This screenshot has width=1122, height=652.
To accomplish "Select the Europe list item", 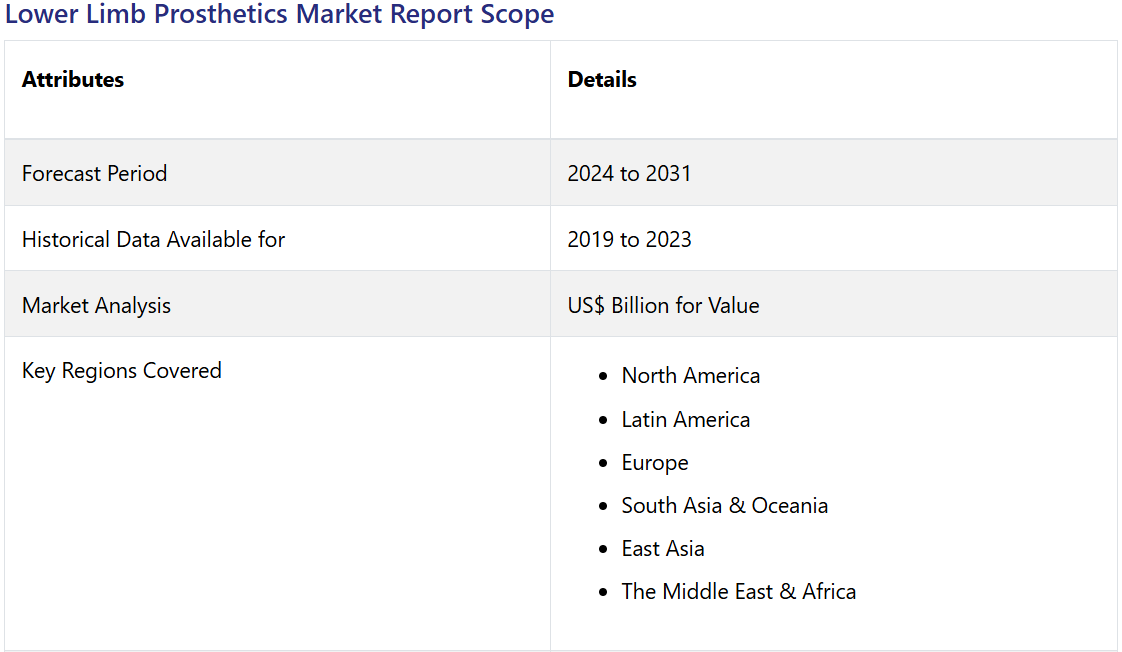I will click(655, 463).
